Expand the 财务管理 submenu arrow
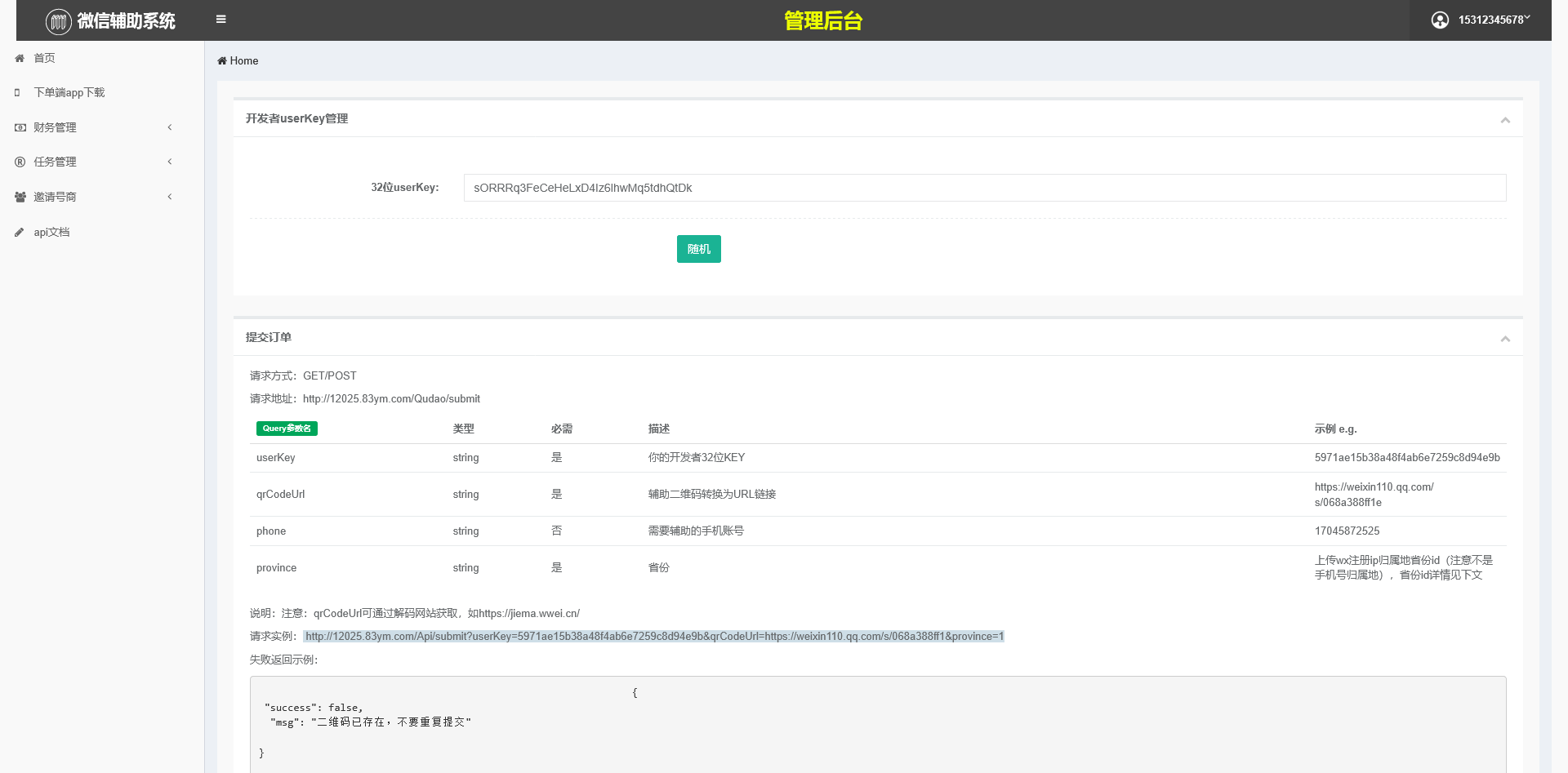Viewport: 1568px width, 773px height. pos(170,127)
